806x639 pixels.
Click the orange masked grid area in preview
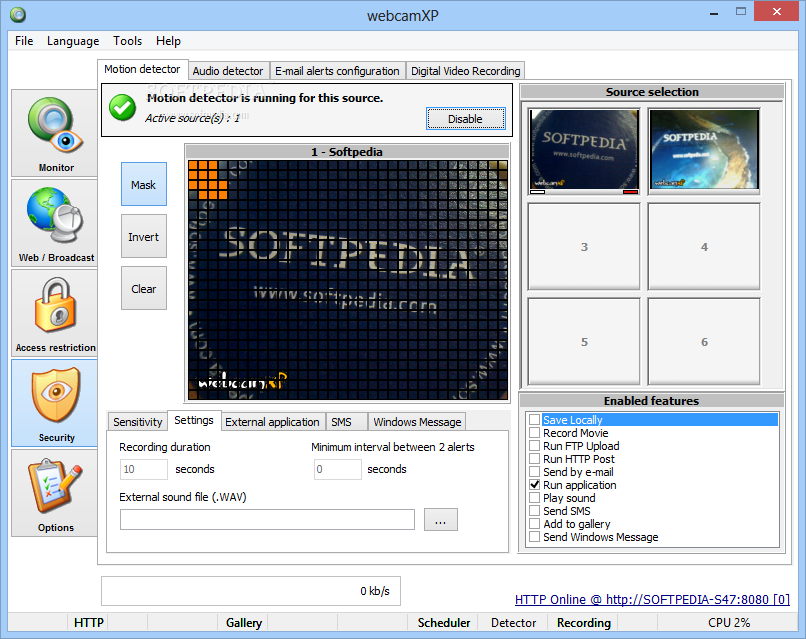coord(208,179)
